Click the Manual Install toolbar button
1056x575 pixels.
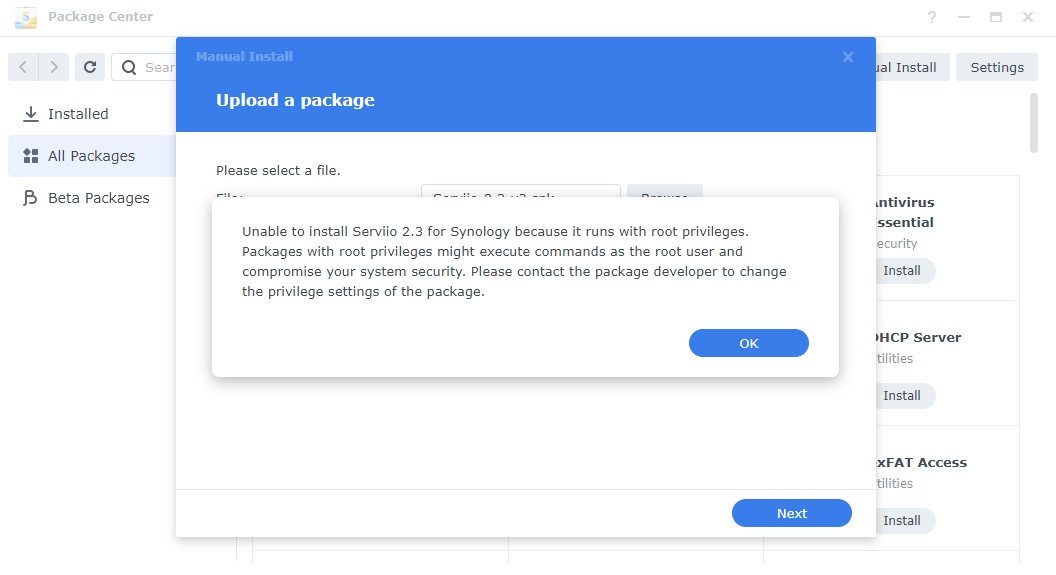tap(913, 67)
